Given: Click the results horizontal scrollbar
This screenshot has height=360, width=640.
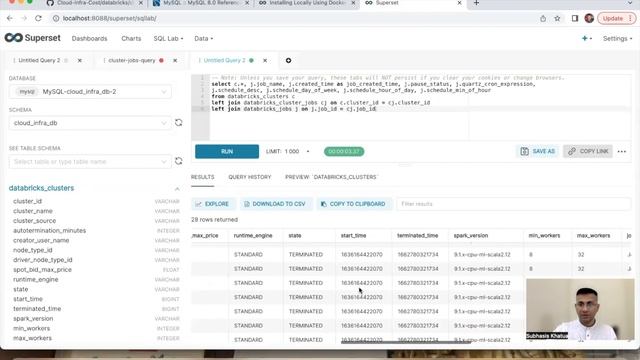Looking at the screenshot, I should [406, 342].
